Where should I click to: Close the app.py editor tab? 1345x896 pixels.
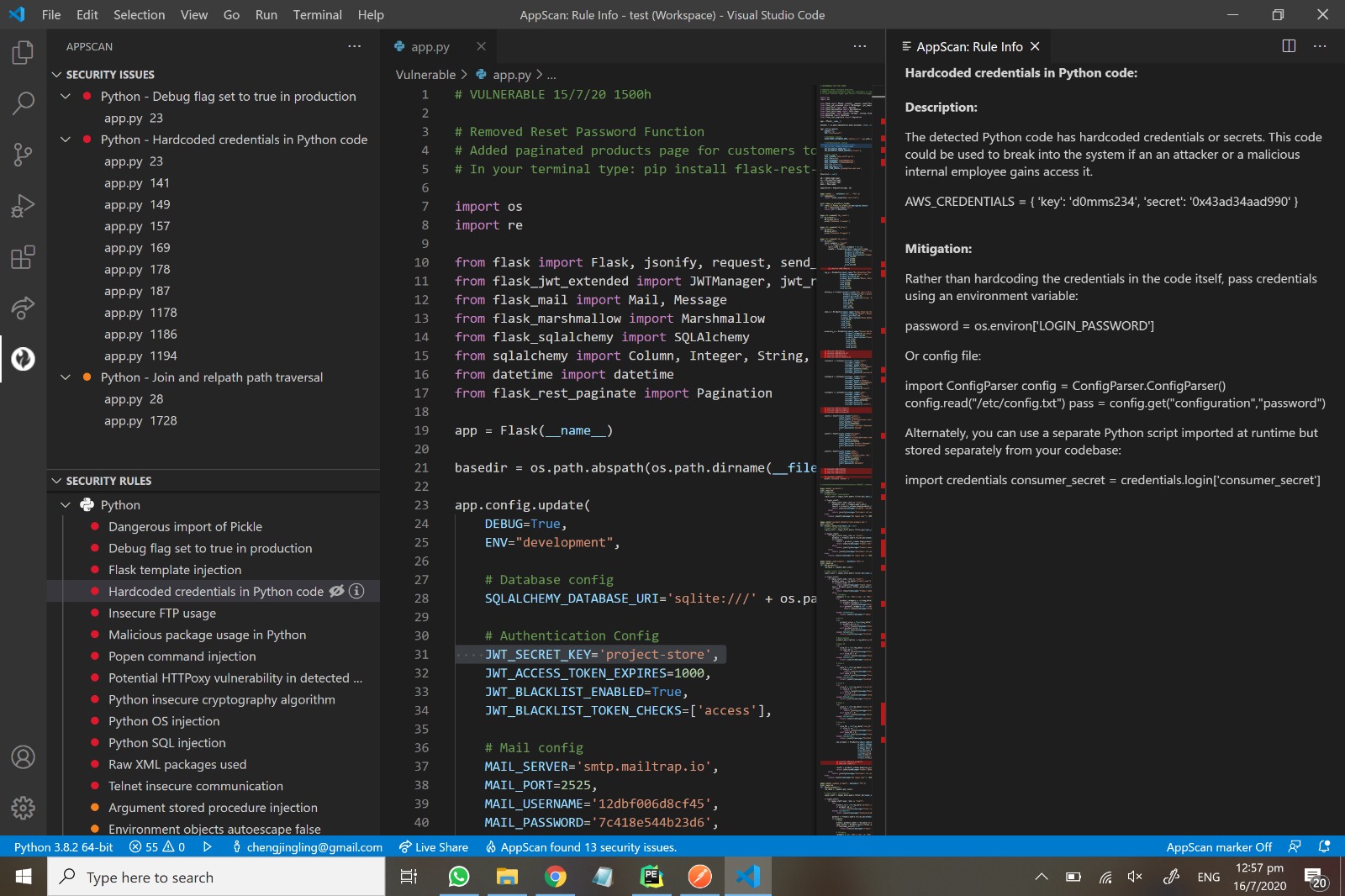click(x=481, y=46)
